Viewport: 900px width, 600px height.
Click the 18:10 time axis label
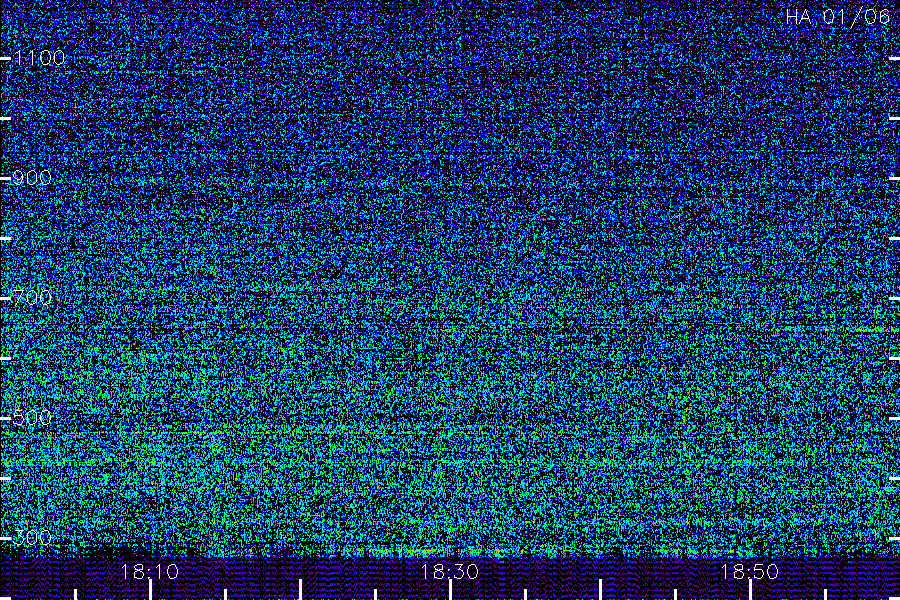[150, 572]
